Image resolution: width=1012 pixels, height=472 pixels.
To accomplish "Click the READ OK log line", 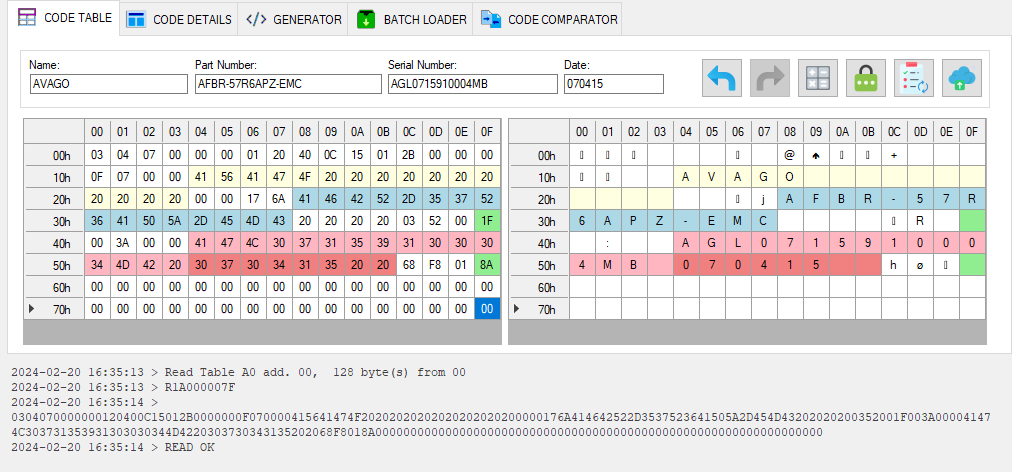I will (113, 447).
